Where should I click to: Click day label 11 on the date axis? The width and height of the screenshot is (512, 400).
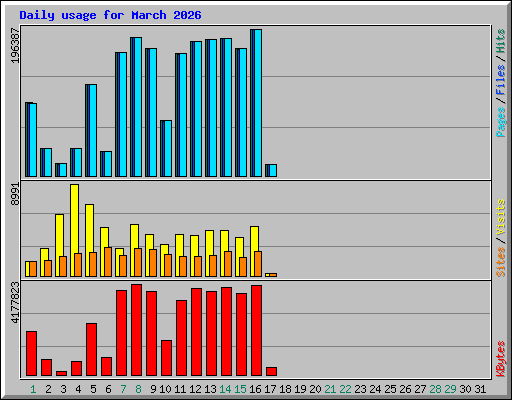point(180,389)
